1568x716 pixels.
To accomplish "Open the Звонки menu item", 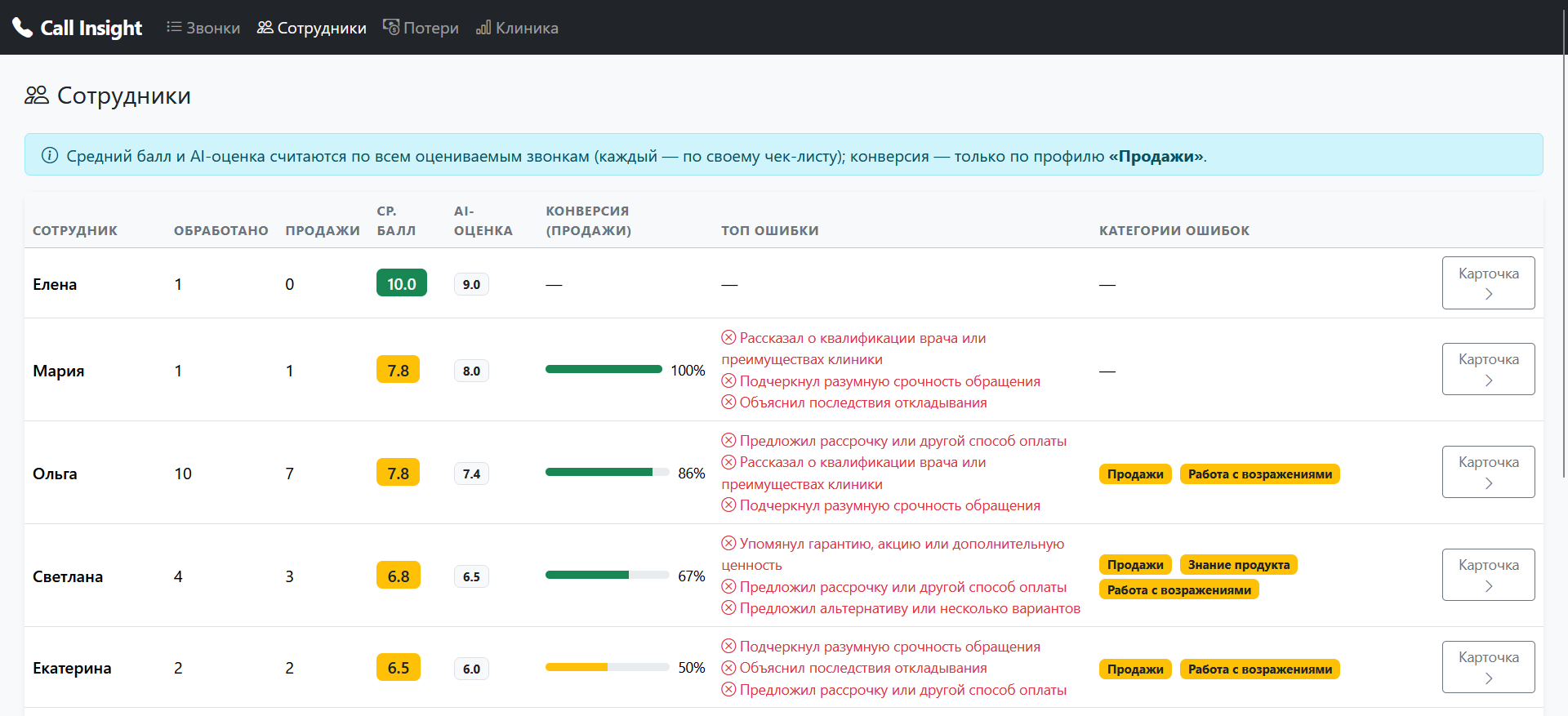I will (x=203, y=28).
